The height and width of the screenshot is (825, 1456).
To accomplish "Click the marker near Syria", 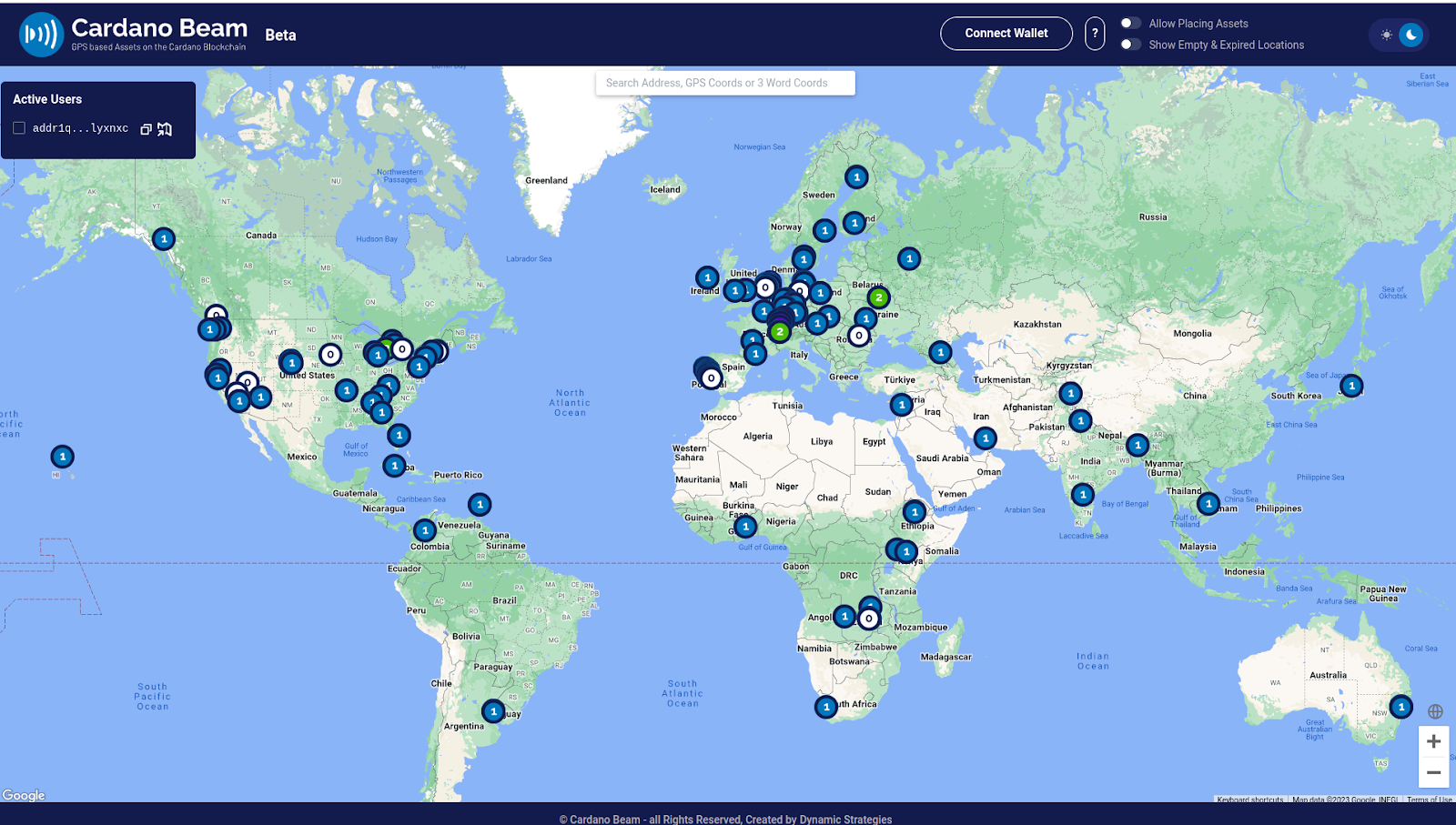I will [901, 405].
